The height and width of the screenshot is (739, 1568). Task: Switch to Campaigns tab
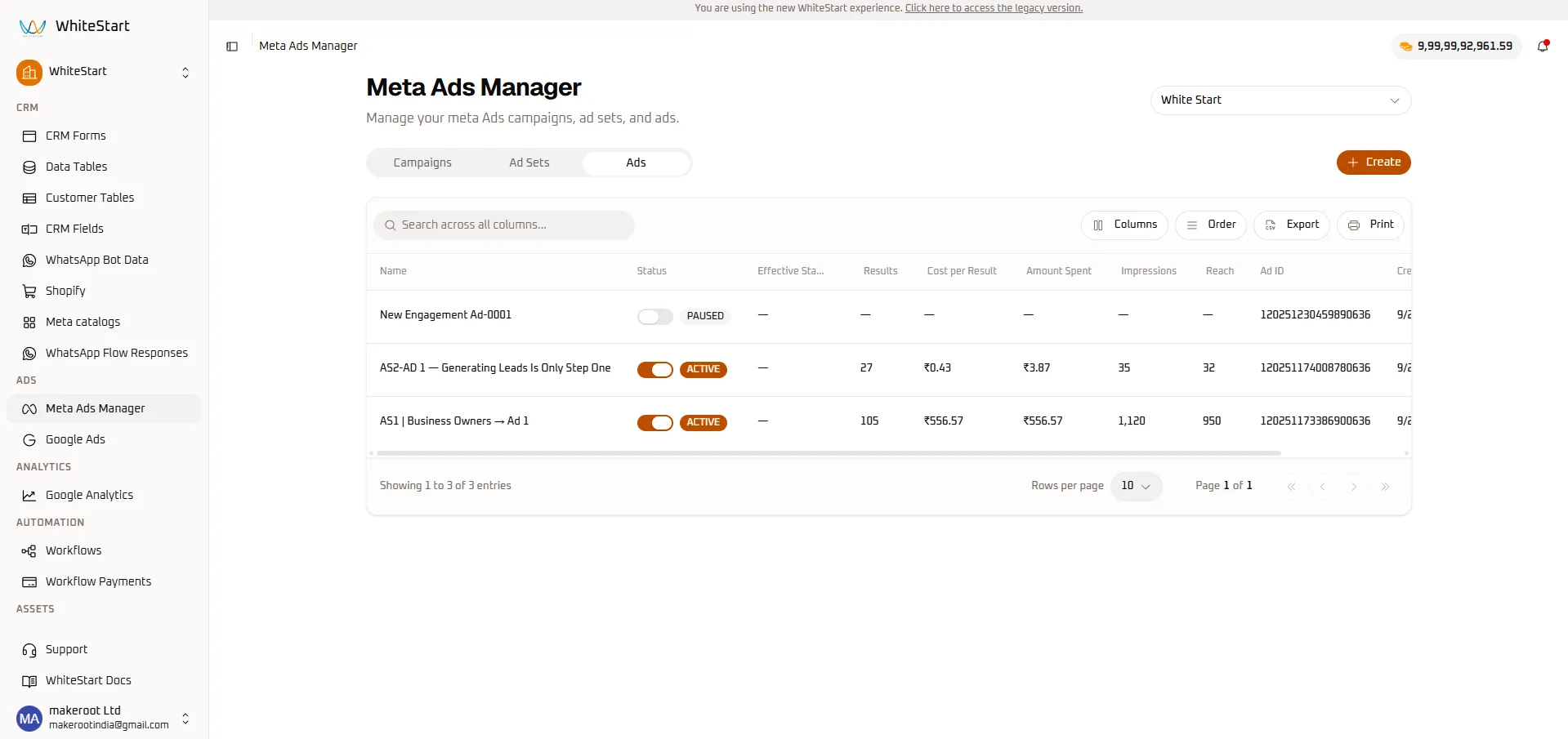[x=422, y=162]
